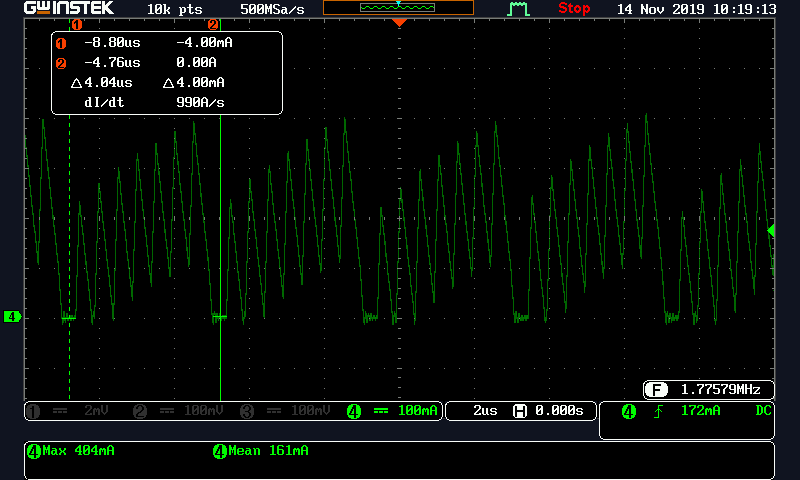The image size is (800, 480).
Task: Select the cursor 2 marker above the graticule
Action: (x=213, y=24)
